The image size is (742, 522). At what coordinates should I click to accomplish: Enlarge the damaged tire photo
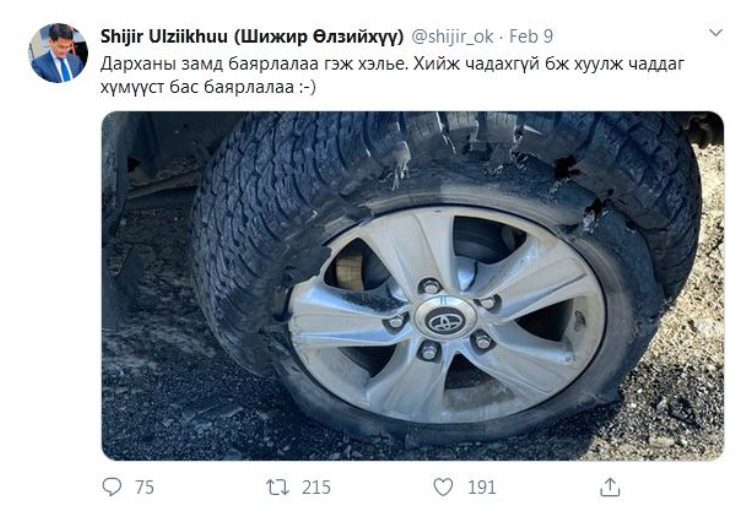point(413,286)
